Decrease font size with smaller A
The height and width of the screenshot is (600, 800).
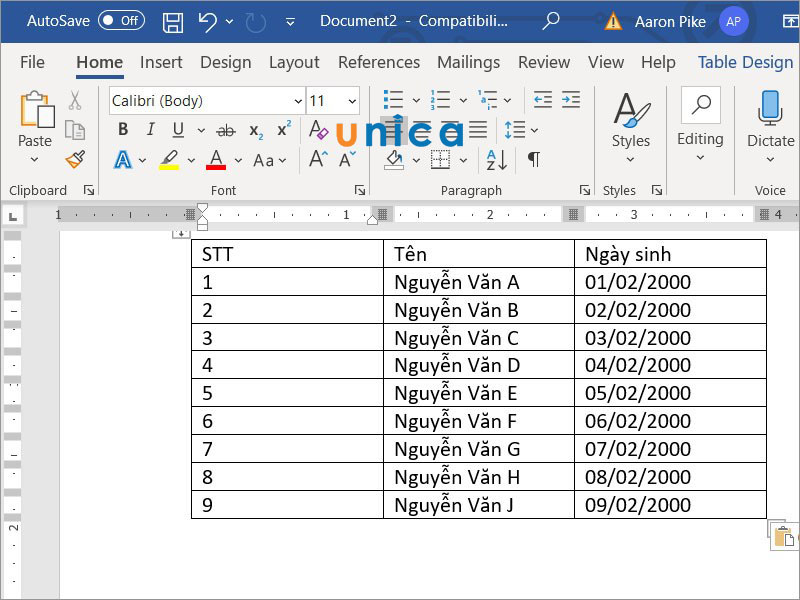347,159
